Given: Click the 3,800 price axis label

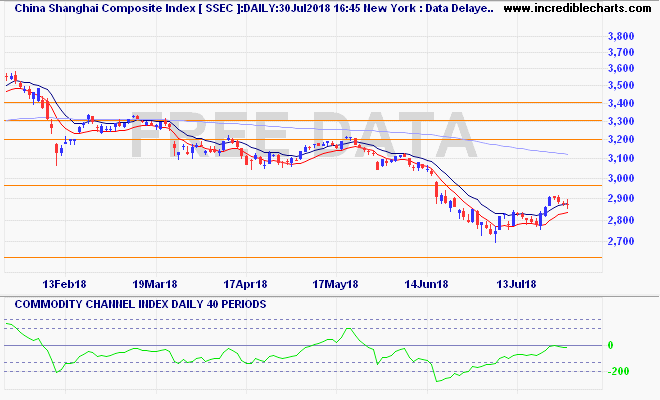Looking at the screenshot, I should point(621,36).
